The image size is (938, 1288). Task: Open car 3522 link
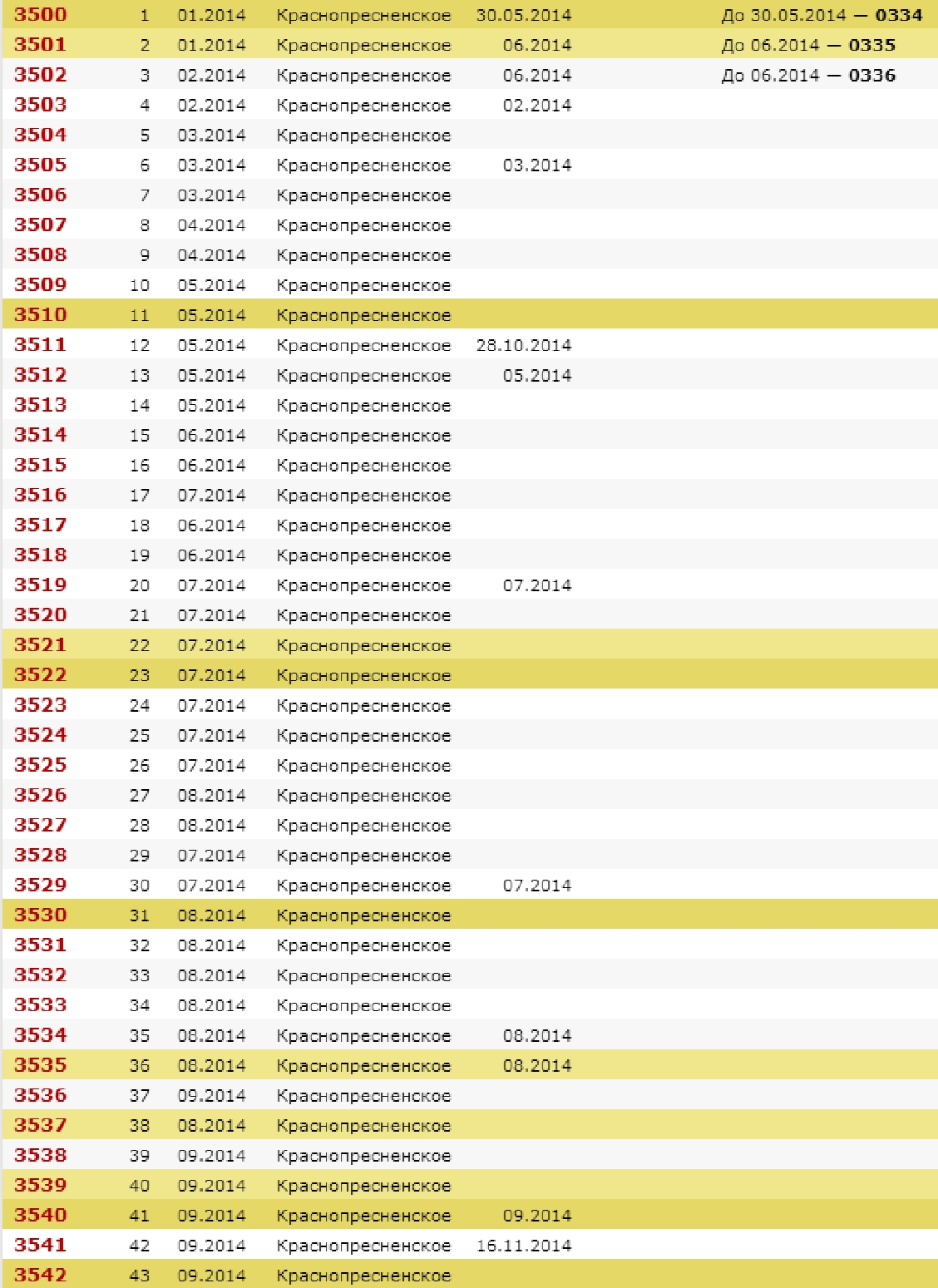(x=40, y=674)
